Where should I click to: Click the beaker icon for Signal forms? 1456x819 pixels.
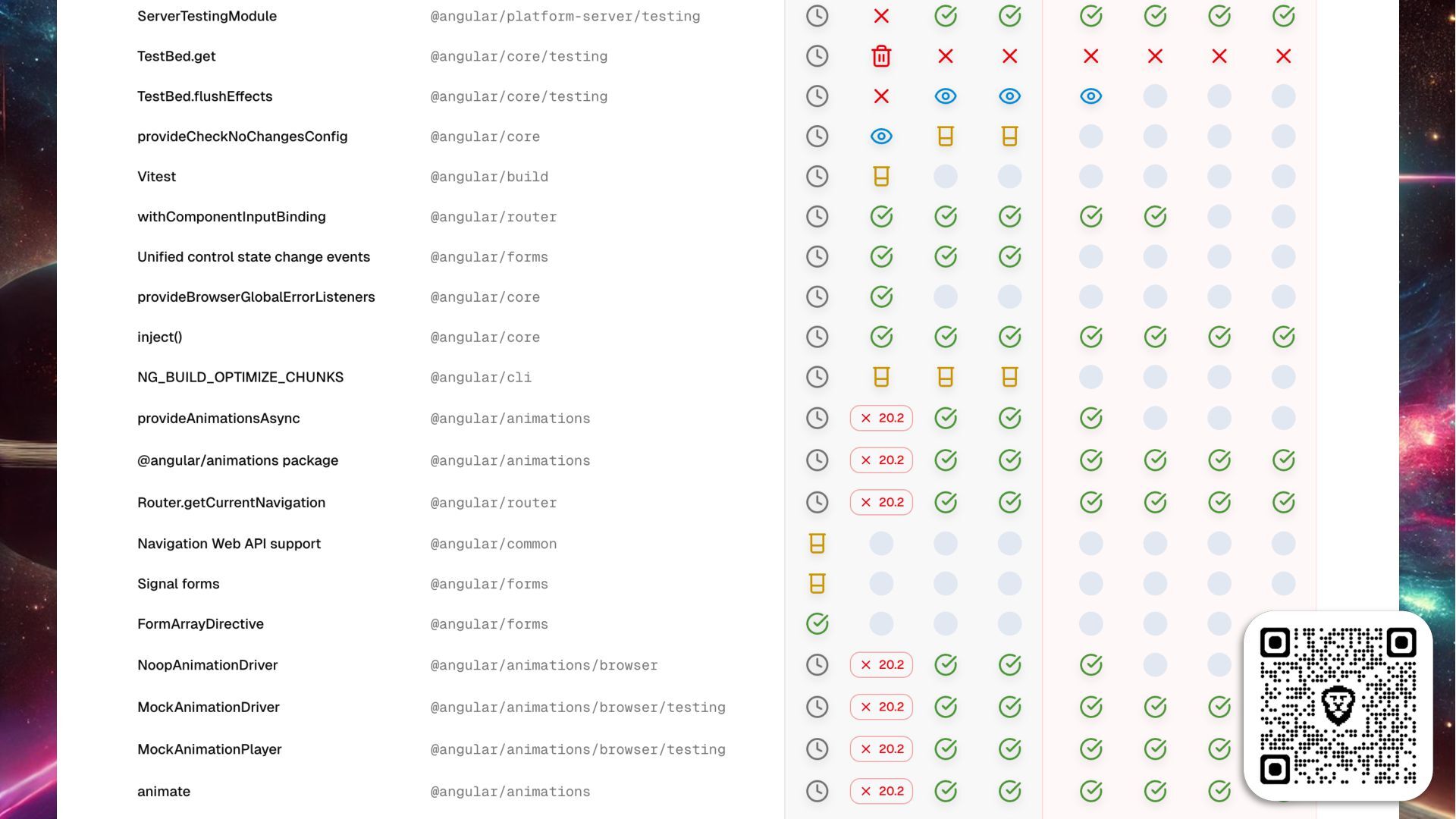[x=817, y=583]
